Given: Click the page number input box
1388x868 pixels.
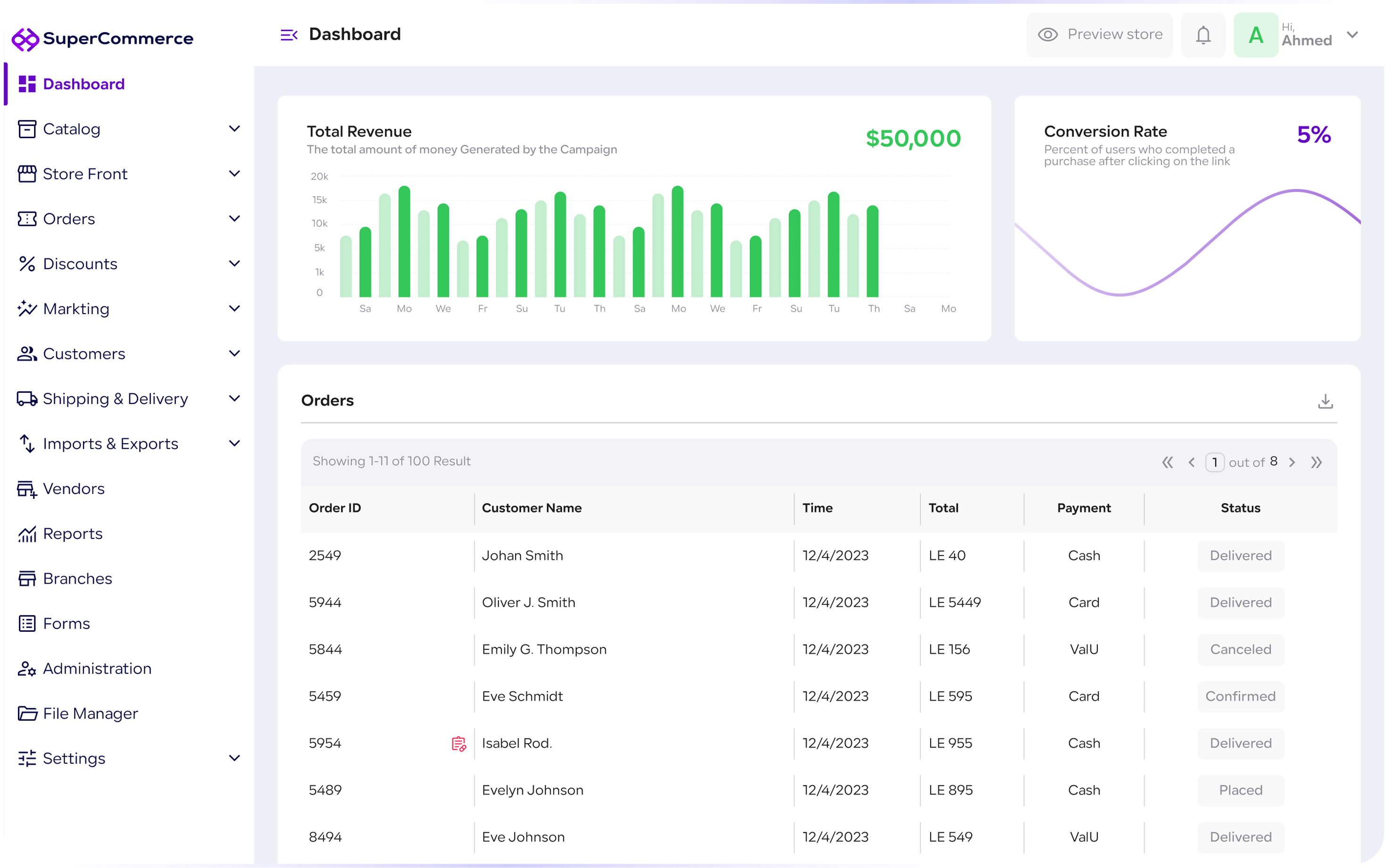Looking at the screenshot, I should point(1214,462).
